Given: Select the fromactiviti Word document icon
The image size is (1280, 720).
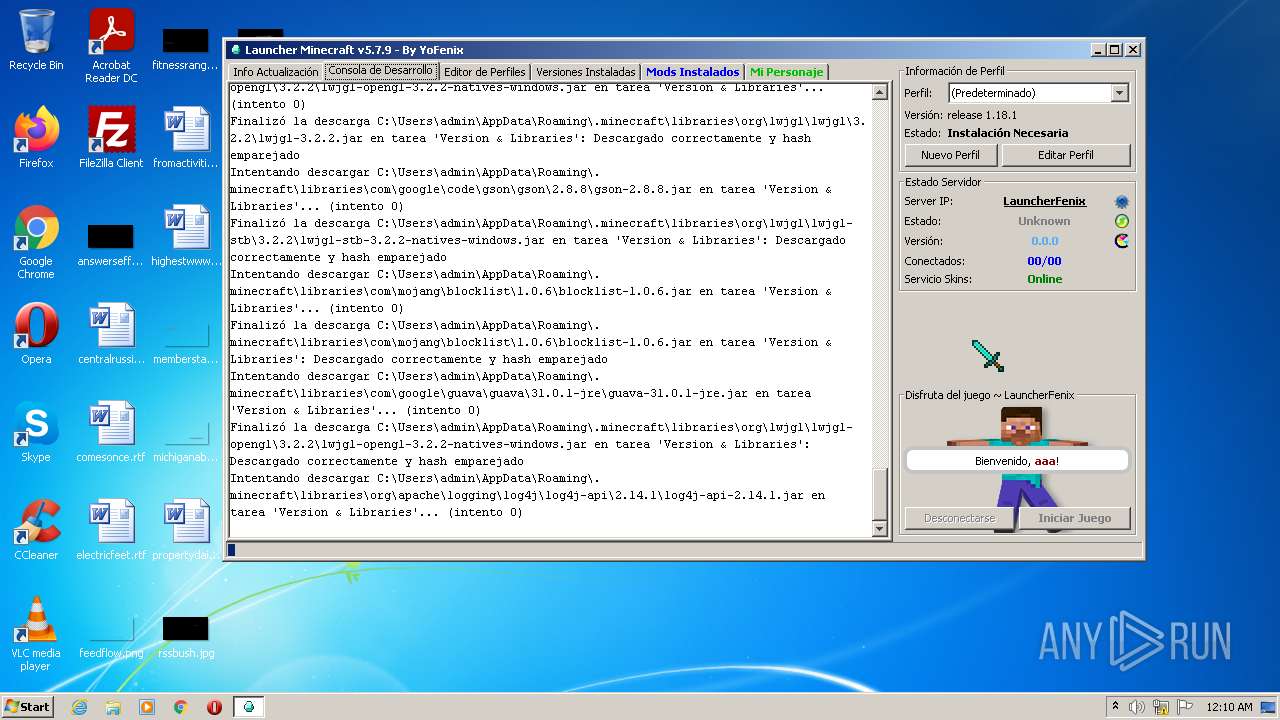Looking at the screenshot, I should pos(186,138).
